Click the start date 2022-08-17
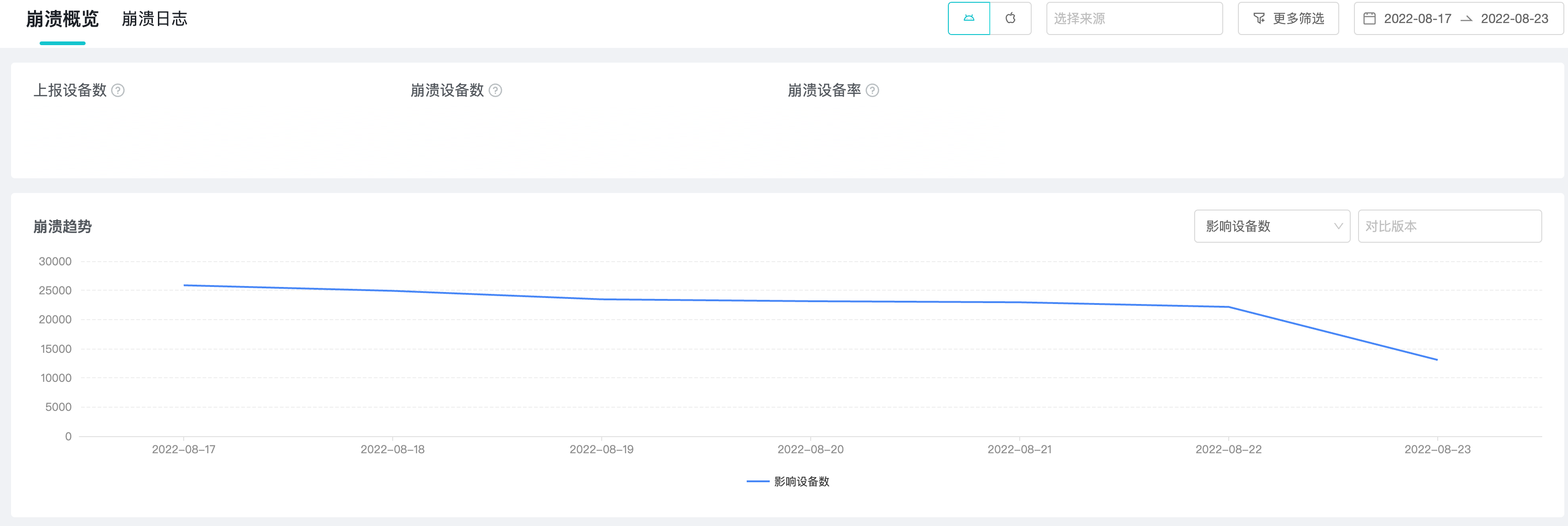The height and width of the screenshot is (526, 1568). [1417, 18]
